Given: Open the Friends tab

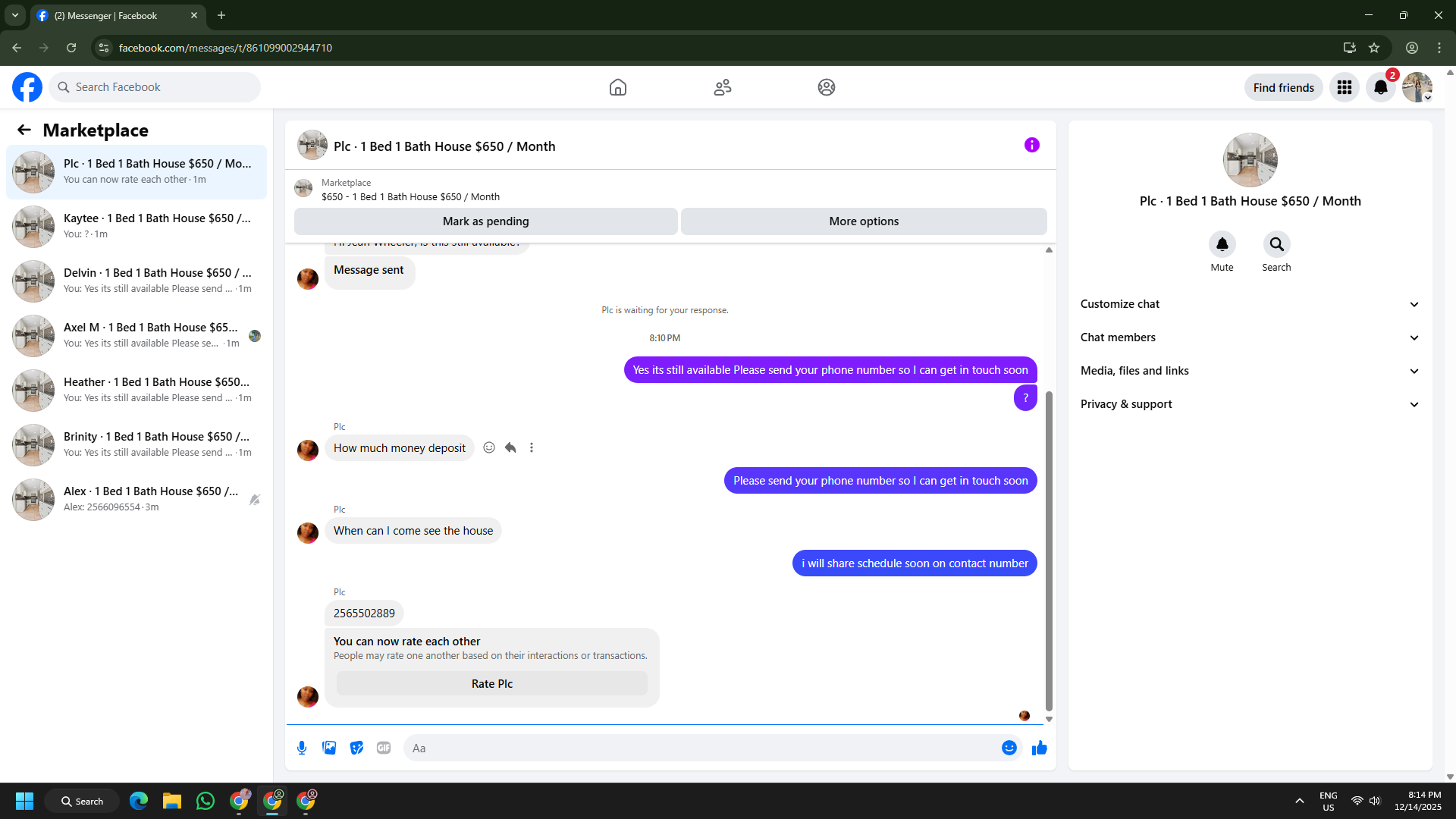Looking at the screenshot, I should pyautogui.click(x=722, y=87).
